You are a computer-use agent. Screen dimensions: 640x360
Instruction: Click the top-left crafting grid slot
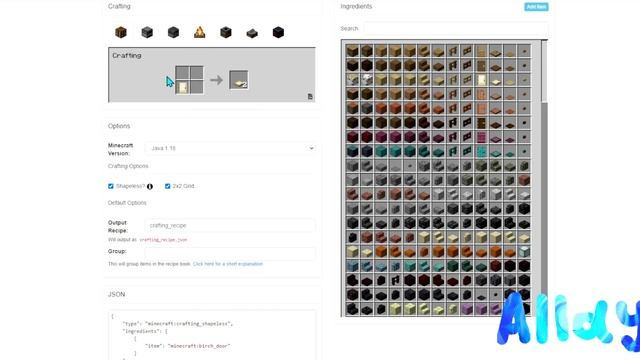click(x=182, y=73)
